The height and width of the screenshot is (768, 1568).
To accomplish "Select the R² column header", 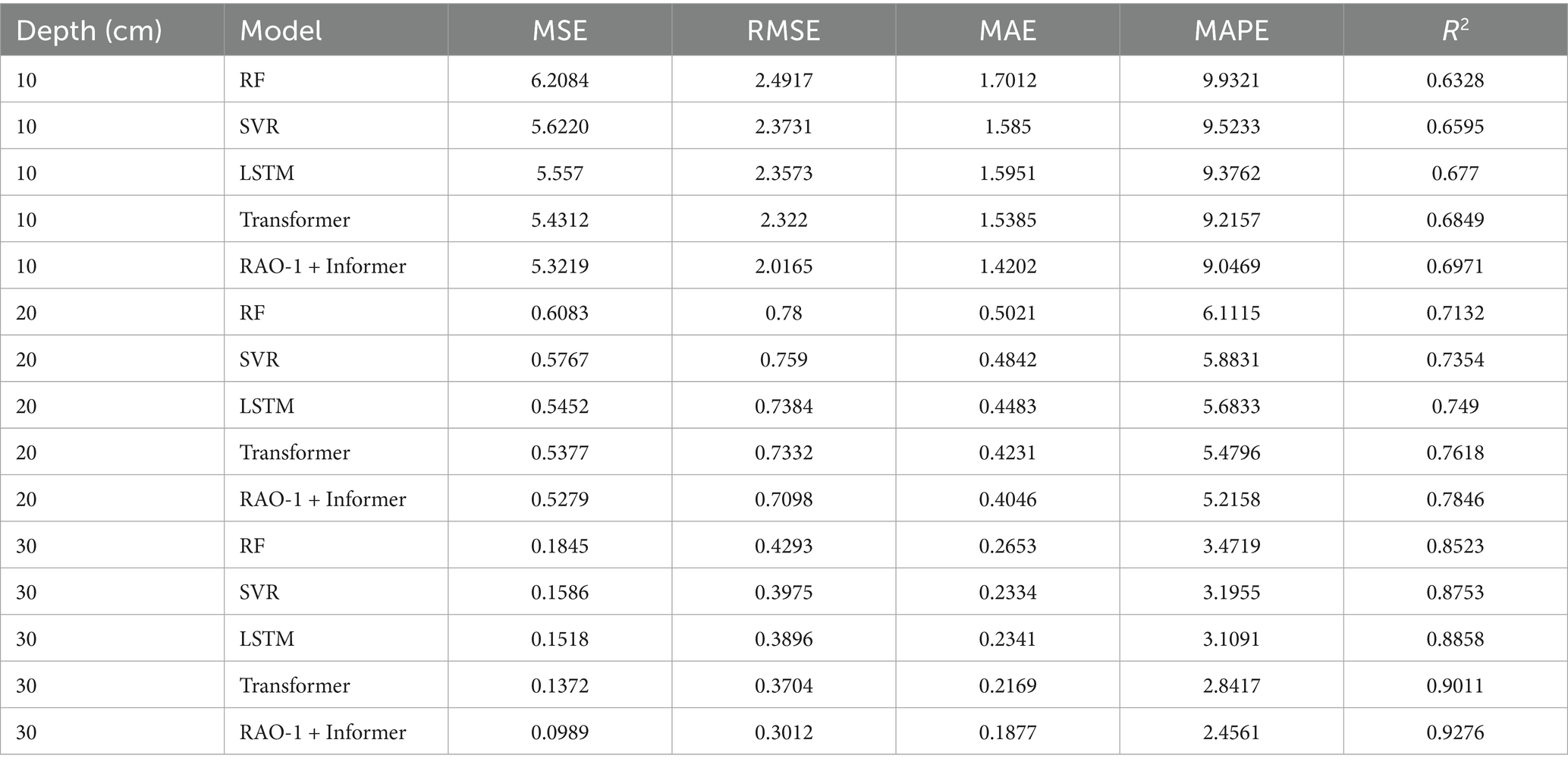I will [x=1455, y=30].
